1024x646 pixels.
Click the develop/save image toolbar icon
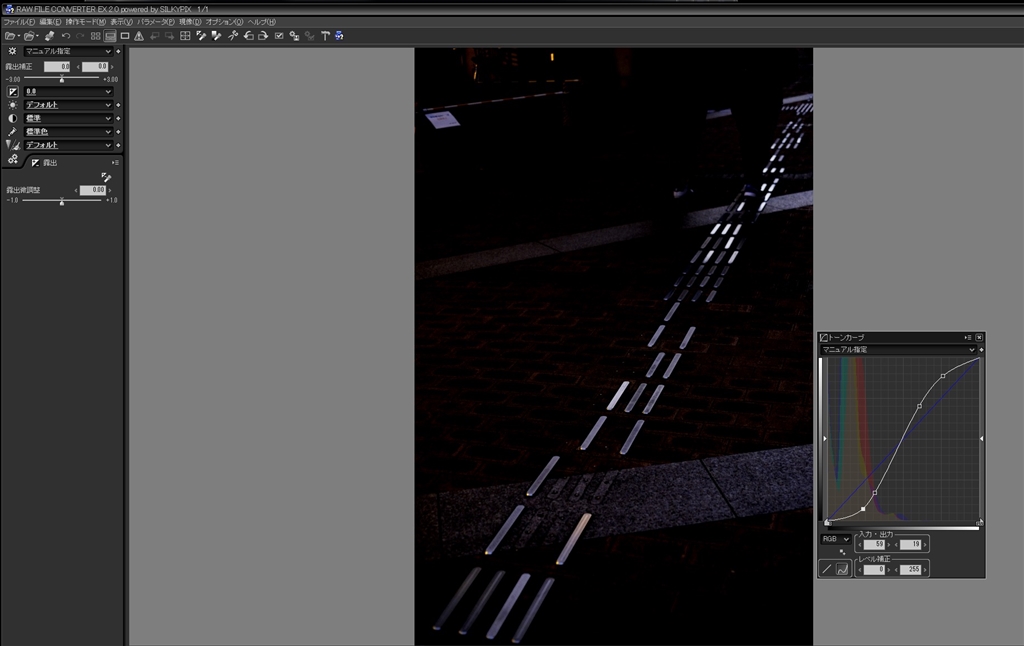(49, 36)
